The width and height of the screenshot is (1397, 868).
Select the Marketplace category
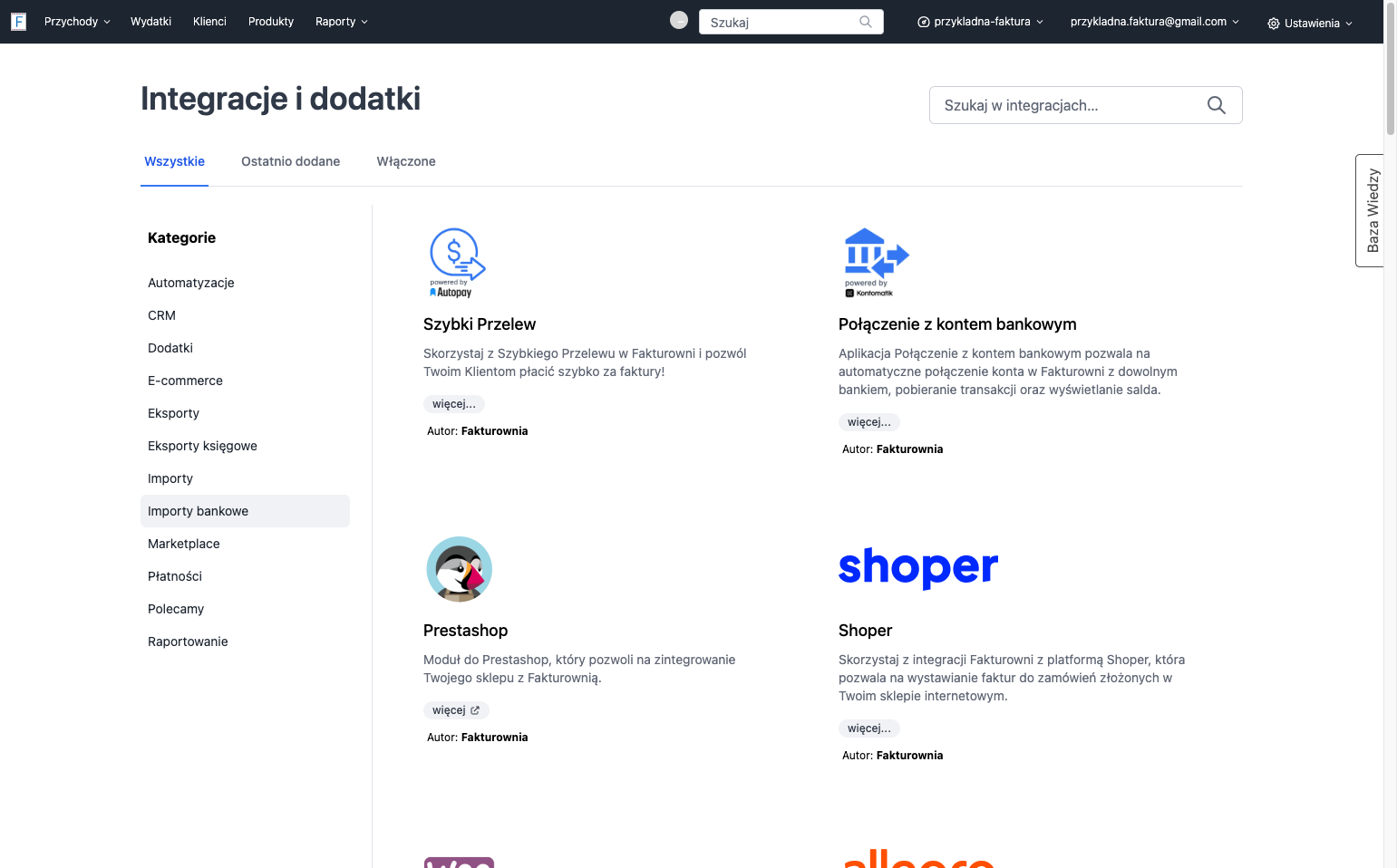245,544
